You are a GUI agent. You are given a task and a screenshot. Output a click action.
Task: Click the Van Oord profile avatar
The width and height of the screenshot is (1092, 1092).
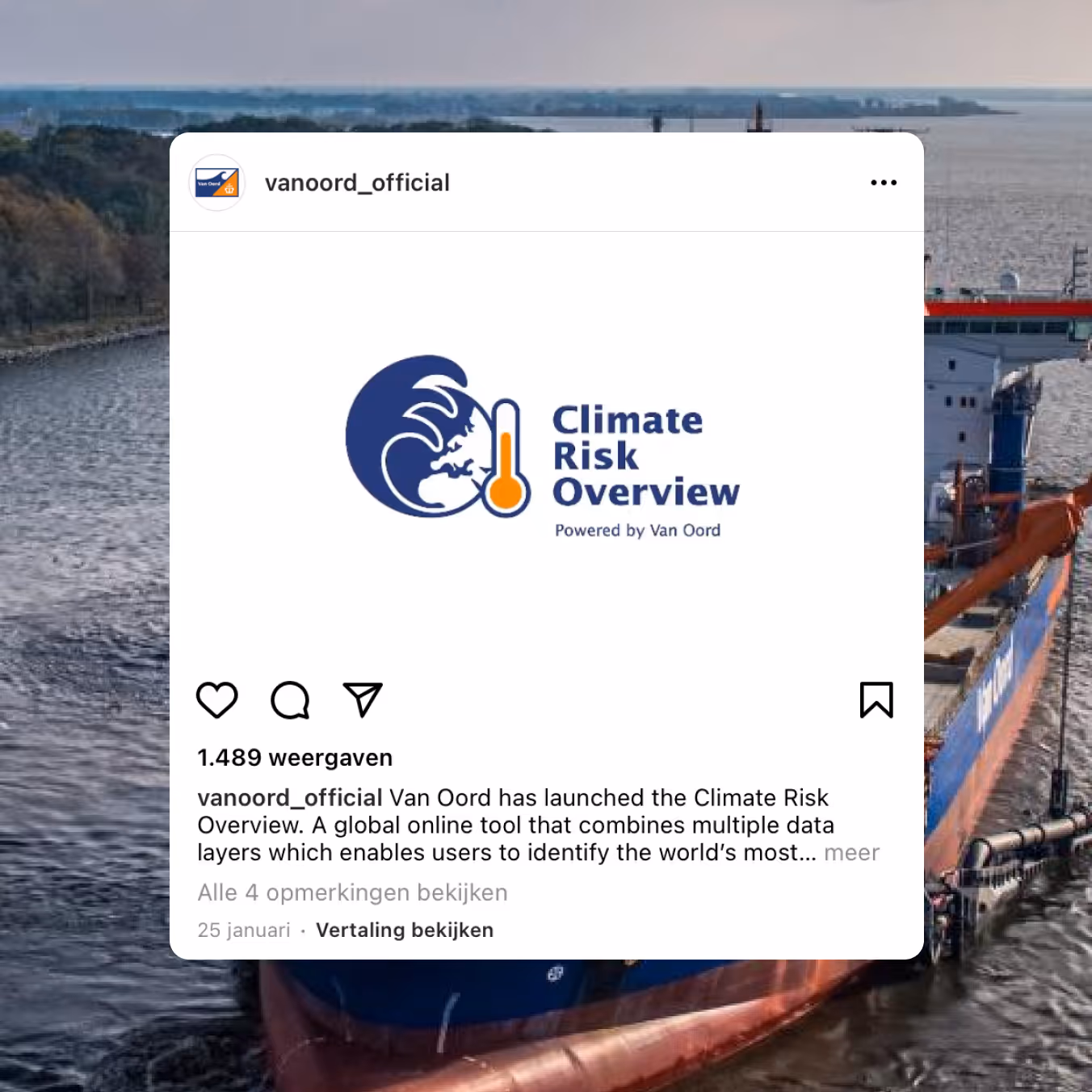click(x=216, y=183)
